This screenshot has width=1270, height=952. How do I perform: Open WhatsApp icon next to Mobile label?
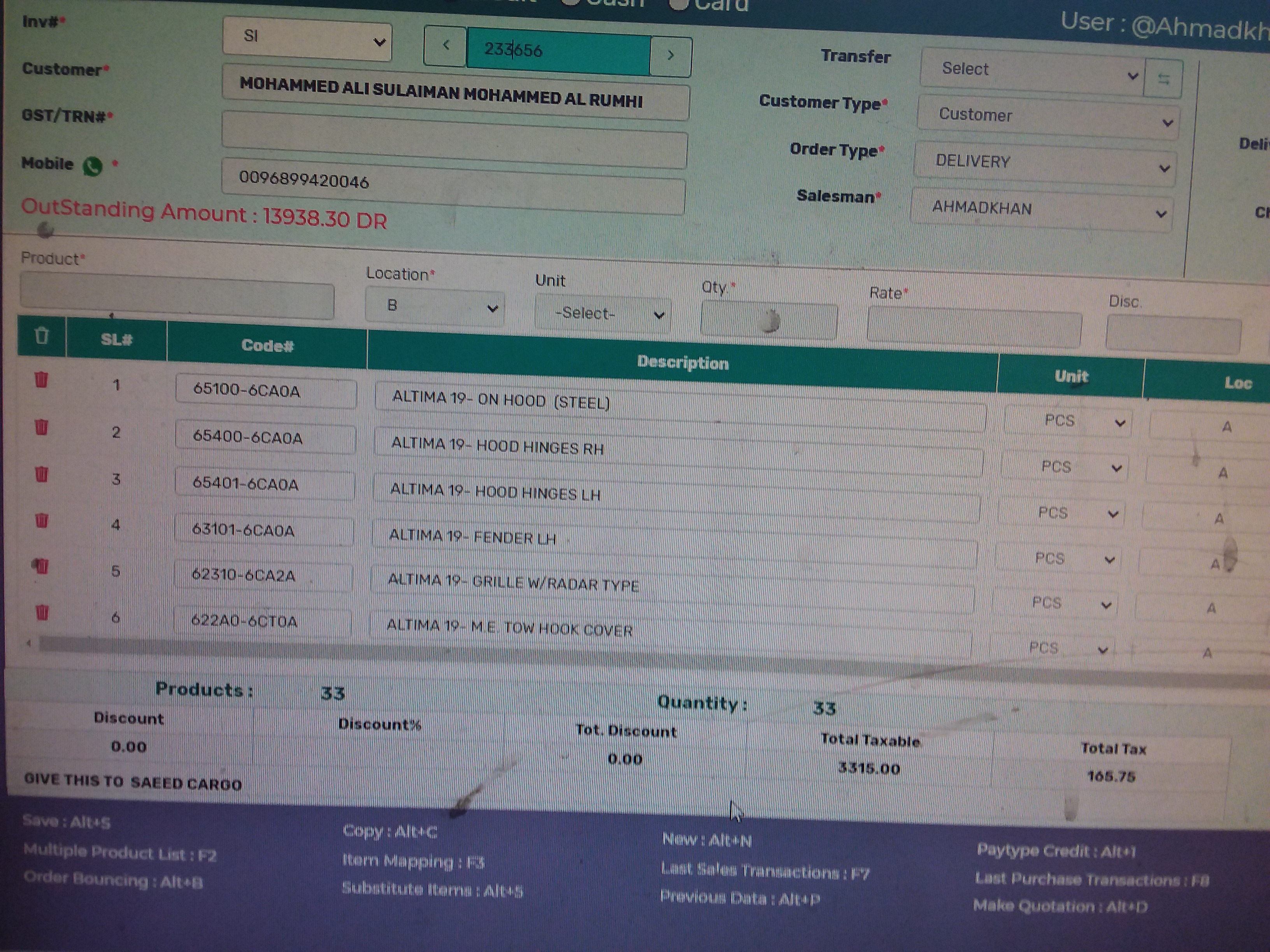[93, 166]
